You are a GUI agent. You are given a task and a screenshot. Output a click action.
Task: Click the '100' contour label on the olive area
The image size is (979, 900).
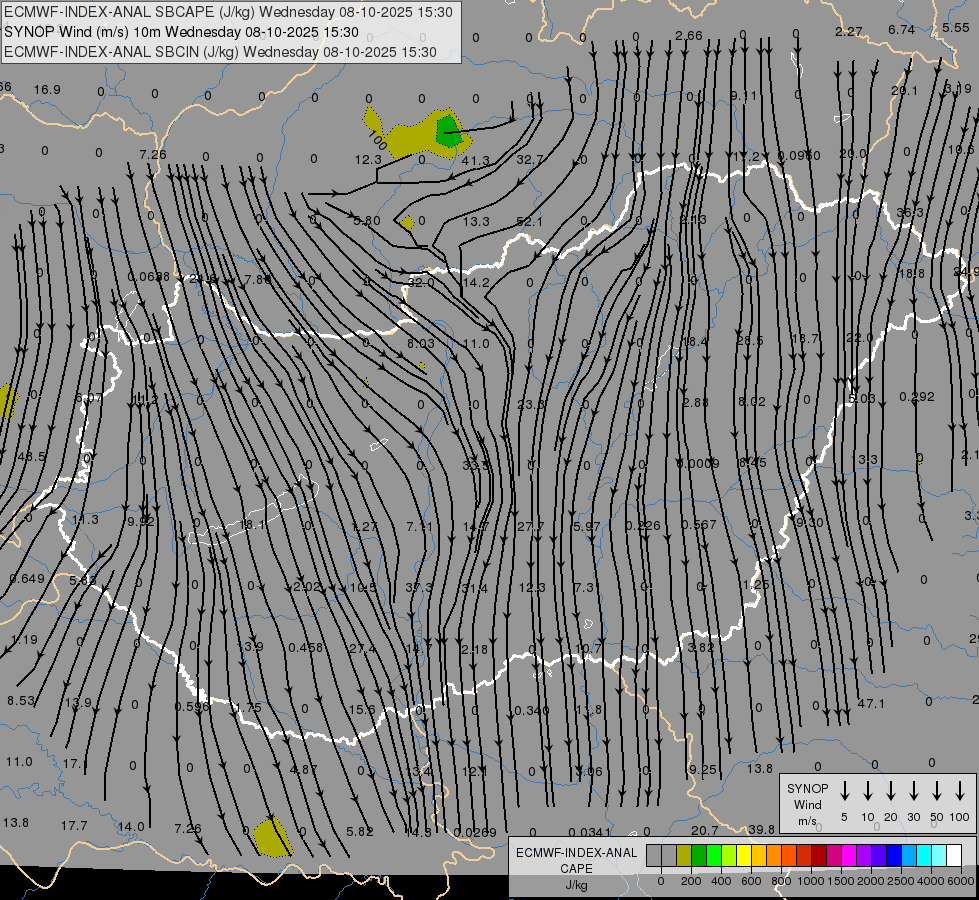(x=377, y=139)
